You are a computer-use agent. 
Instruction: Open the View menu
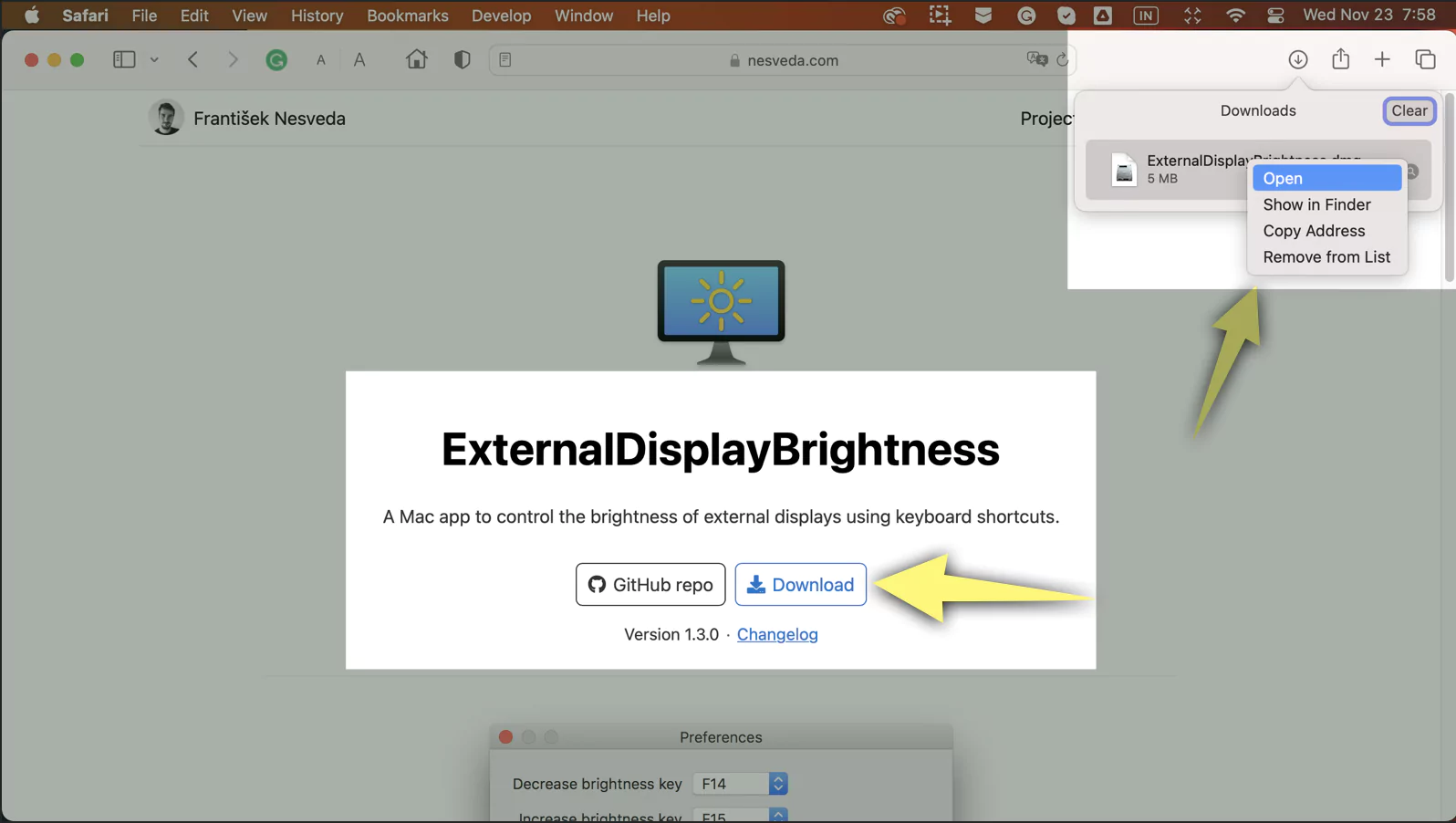tap(249, 16)
